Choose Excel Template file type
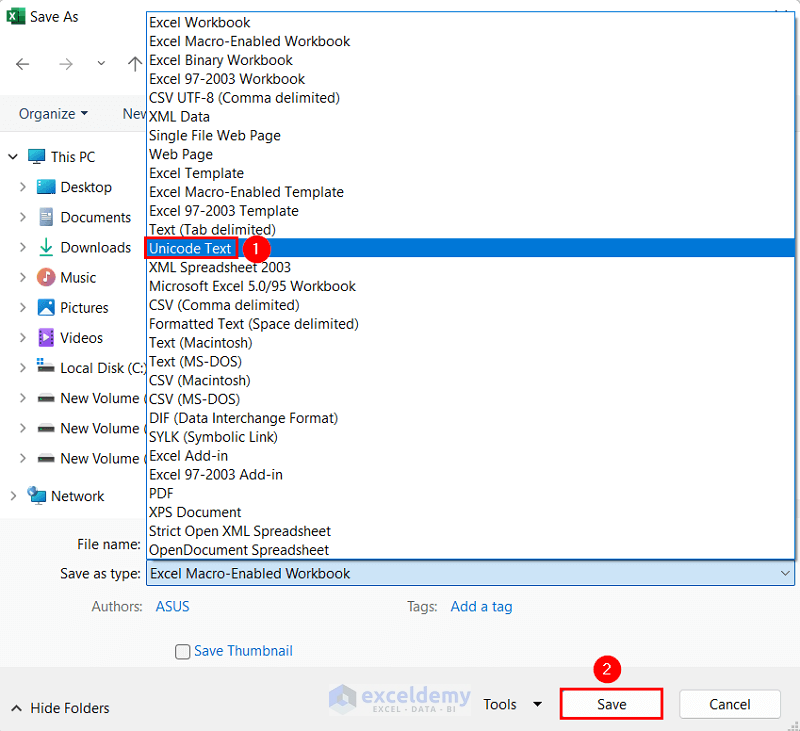 [x=470, y=173]
